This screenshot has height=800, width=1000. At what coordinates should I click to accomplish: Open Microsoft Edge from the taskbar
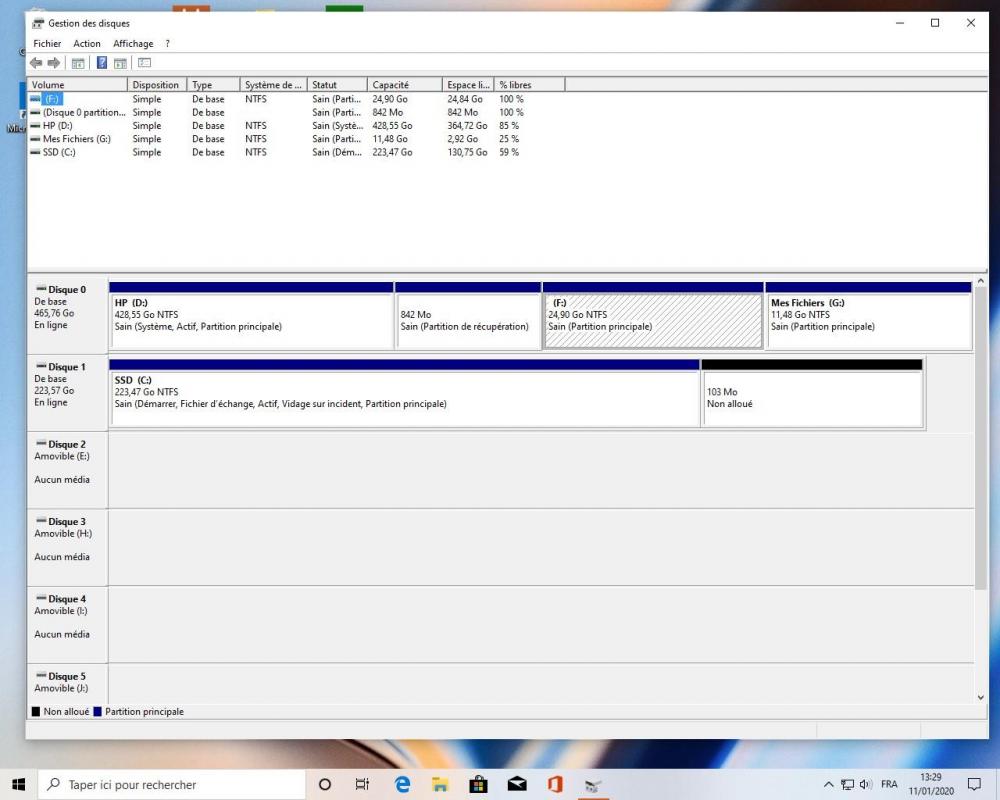402,785
